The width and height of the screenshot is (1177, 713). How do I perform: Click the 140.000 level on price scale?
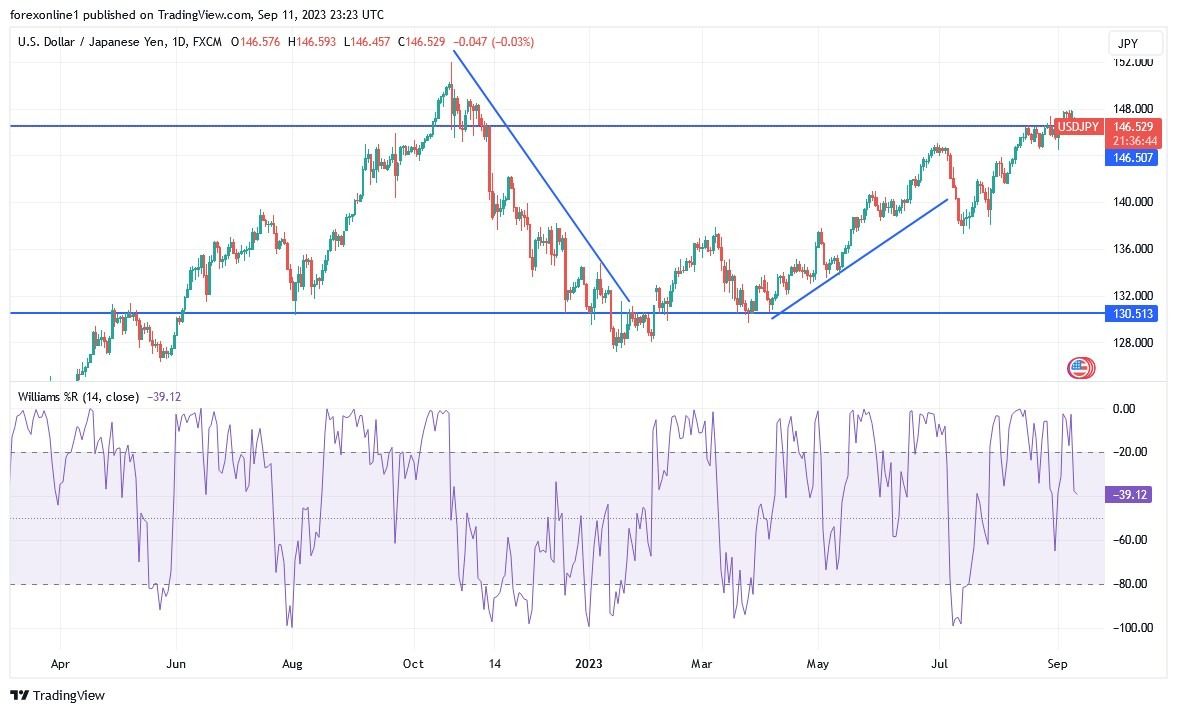coord(1133,202)
